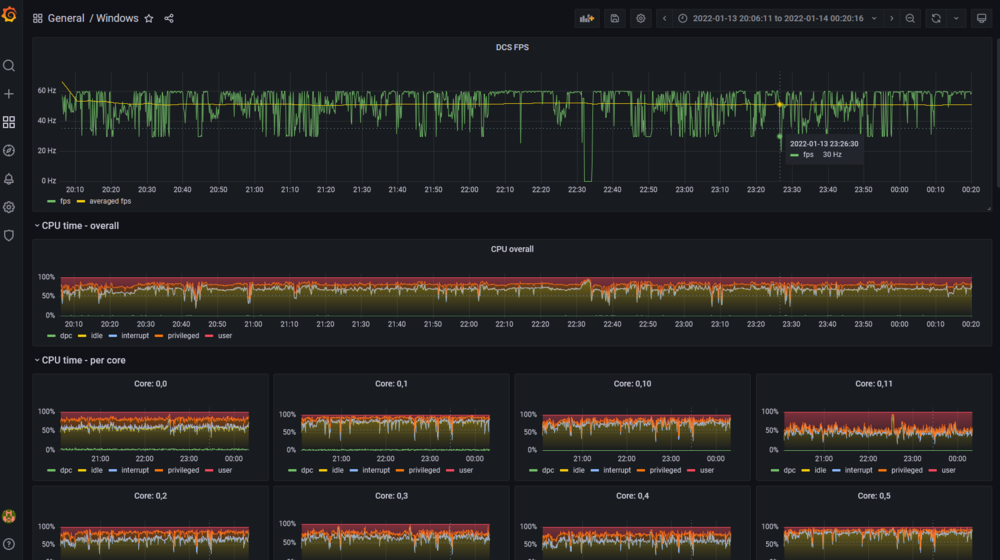This screenshot has height=560, width=1000.
Task: Click the Create plus icon in sidebar
Action: point(9,94)
